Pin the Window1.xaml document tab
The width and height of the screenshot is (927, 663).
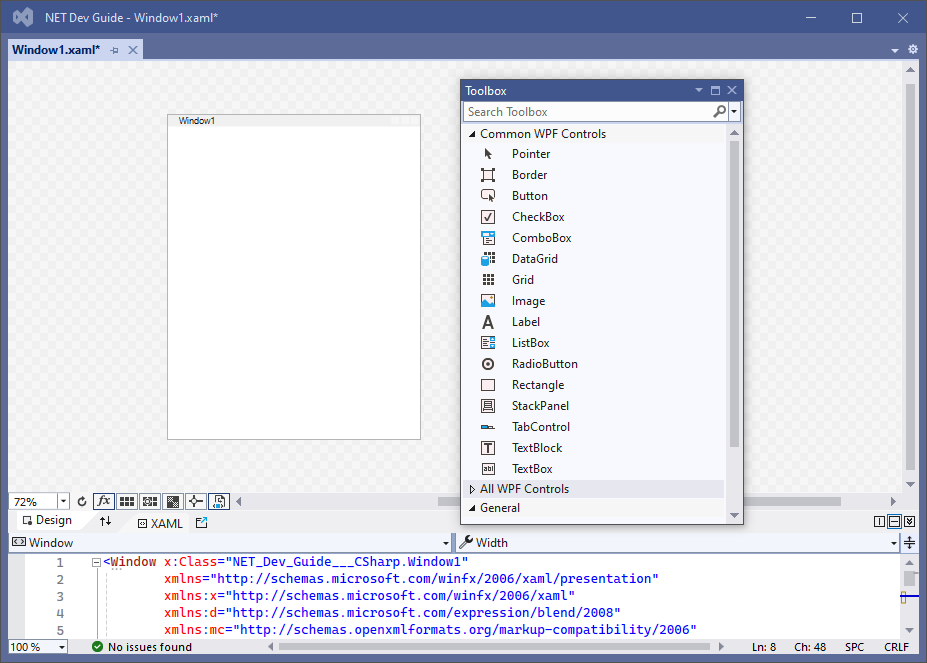[x=115, y=50]
